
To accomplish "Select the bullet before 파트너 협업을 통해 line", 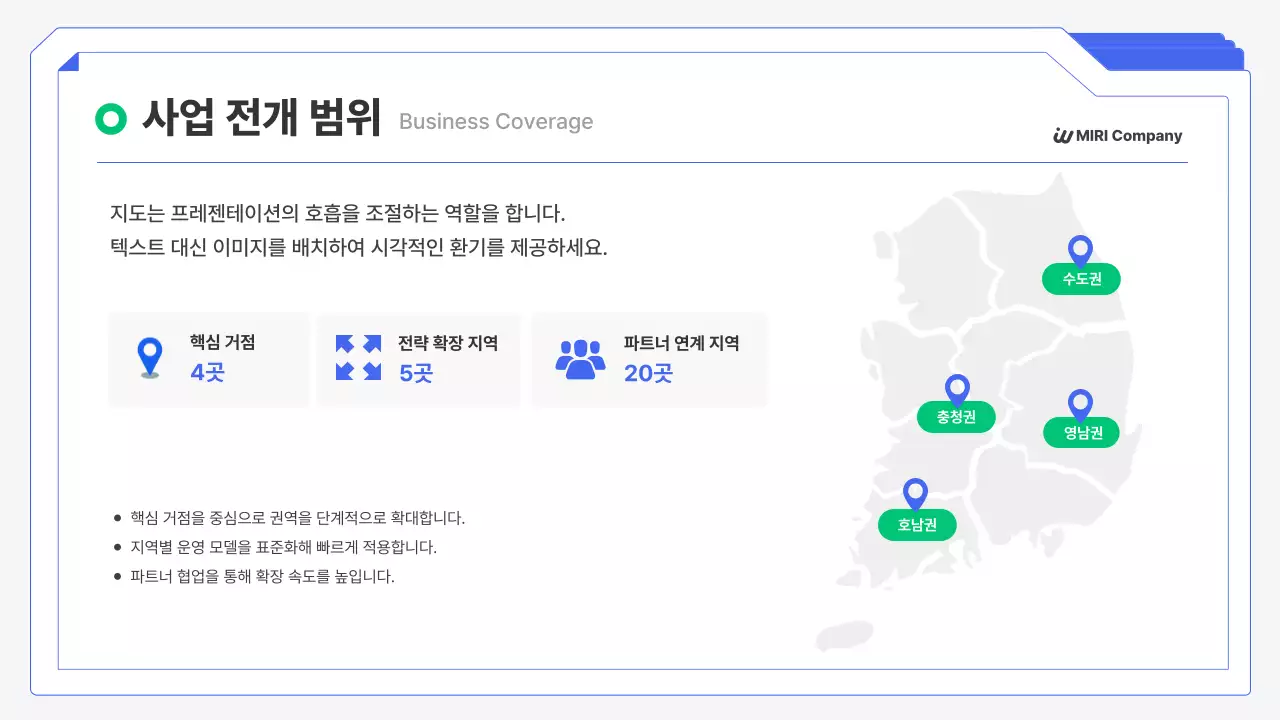I will click(x=115, y=576).
